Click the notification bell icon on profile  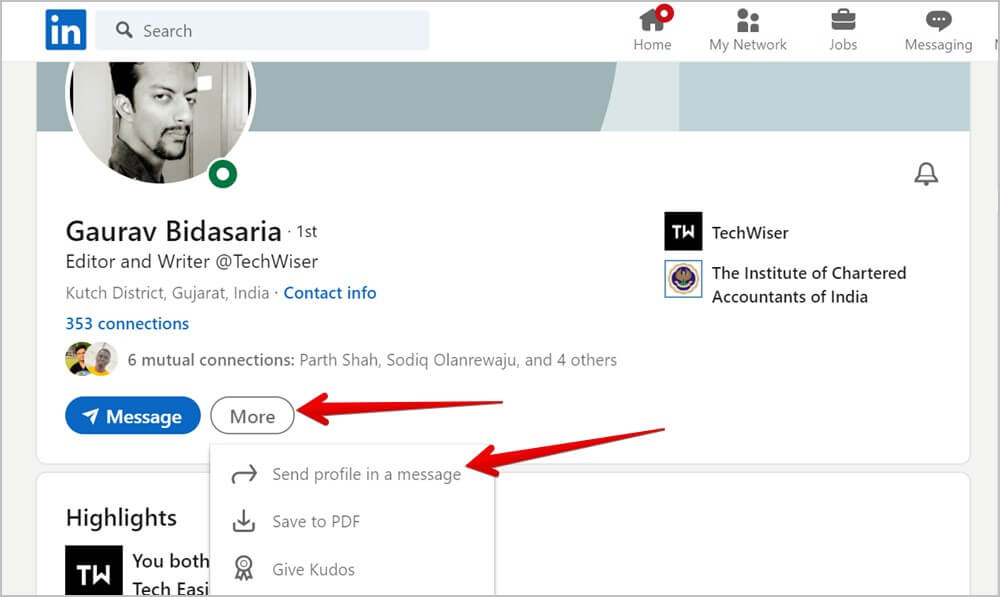point(926,173)
